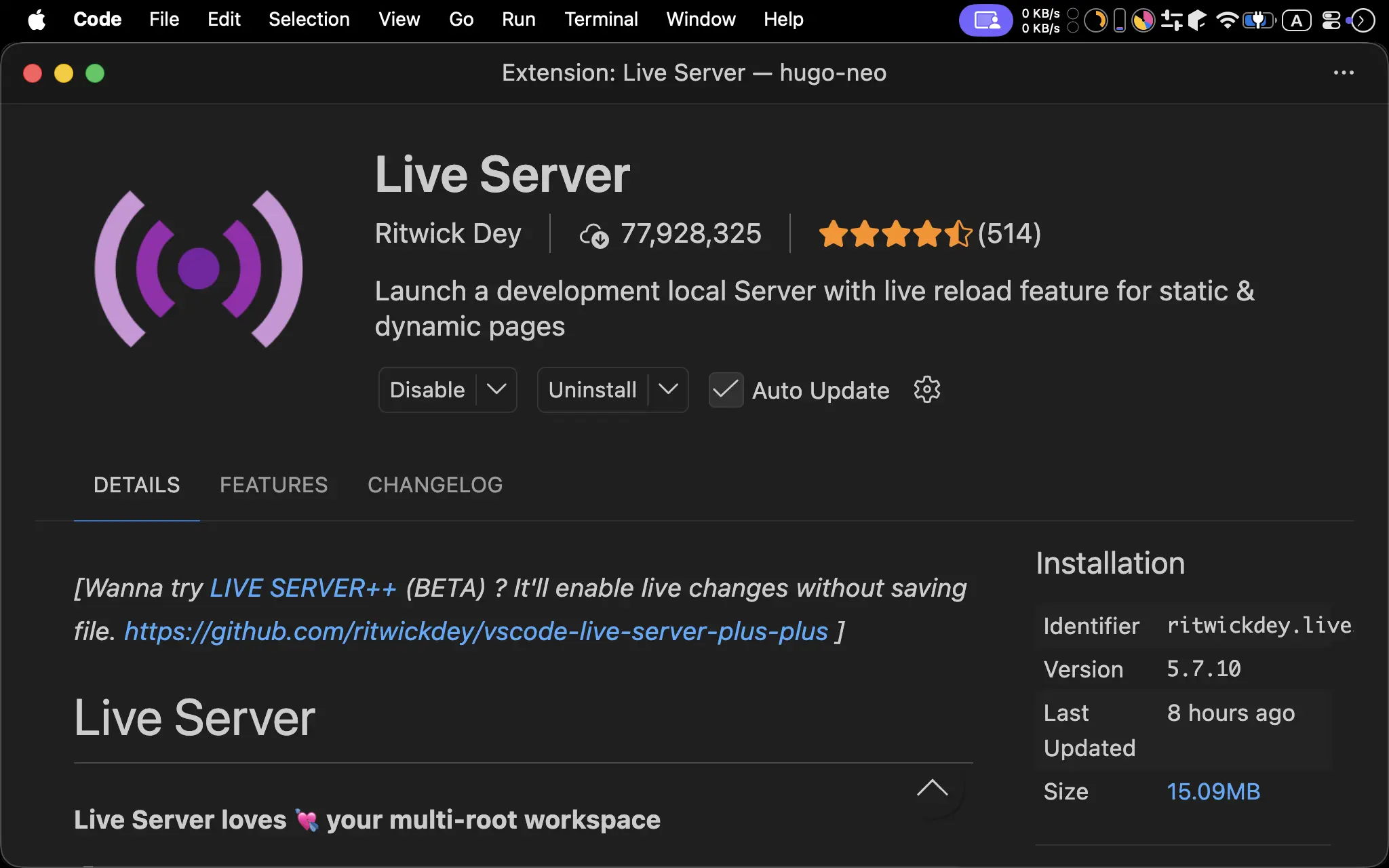Click the orange ring menu bar icon
This screenshot has height=868, width=1389.
1095,20
